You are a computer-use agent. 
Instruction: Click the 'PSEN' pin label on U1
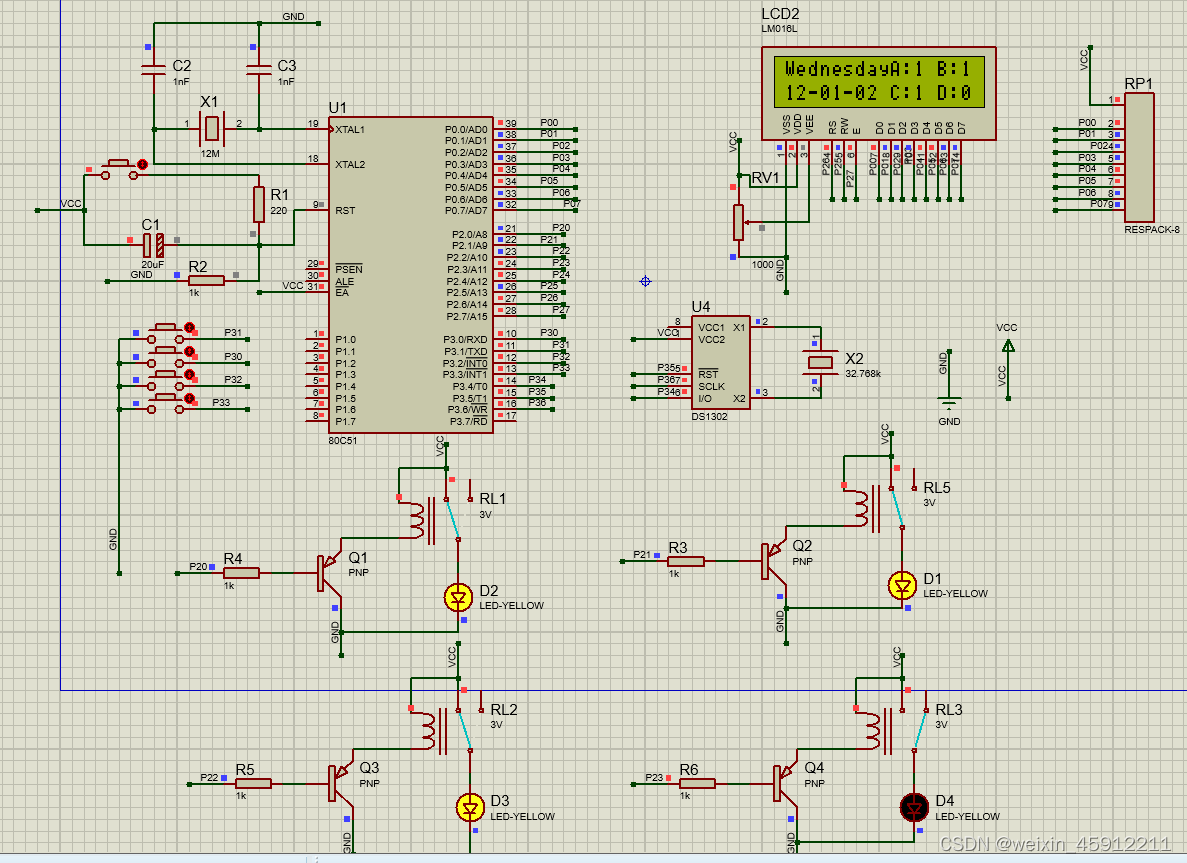coord(349,269)
